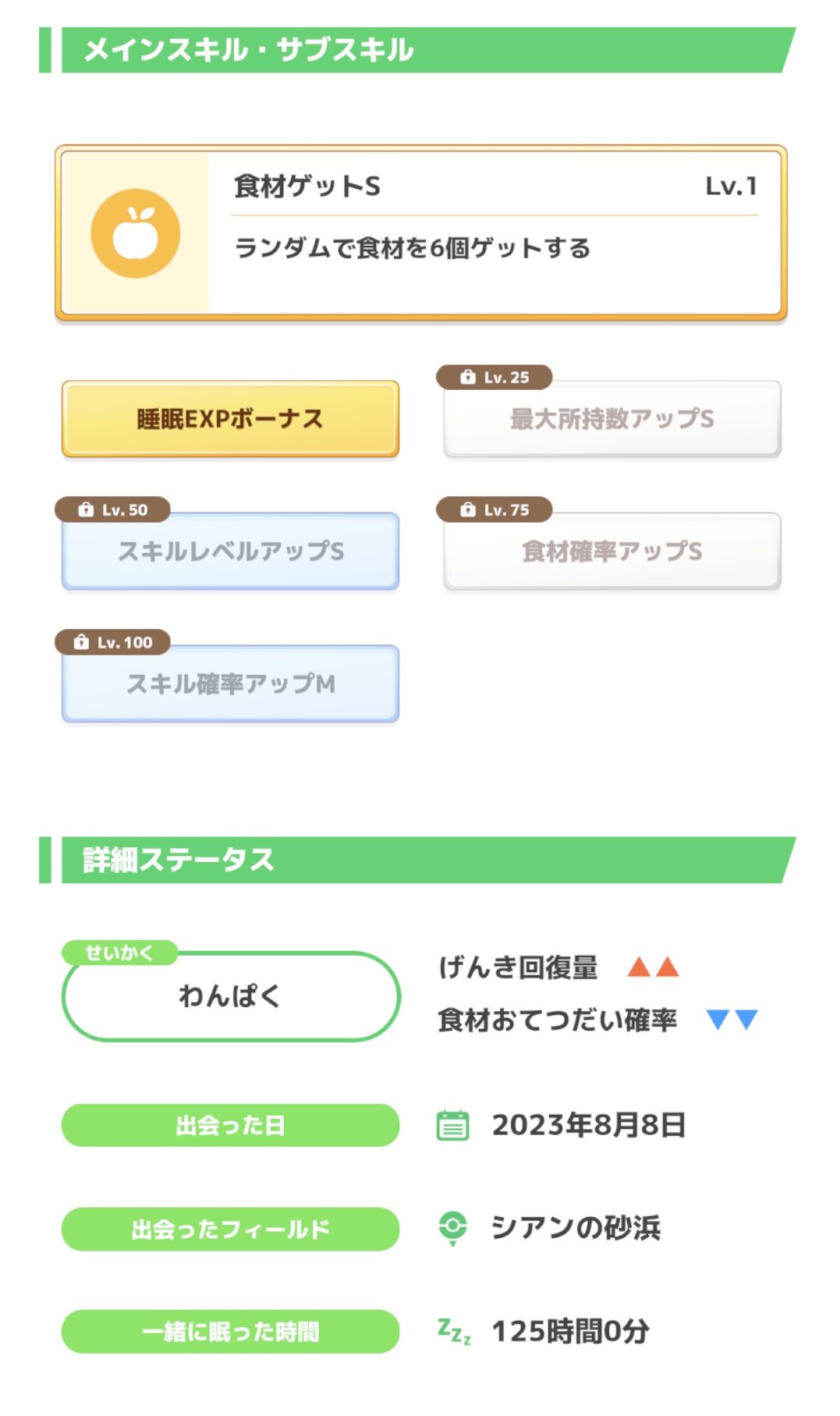Tap the lock icon on Lv. 25 badge
The width and height of the screenshot is (840, 1416).
(468, 378)
